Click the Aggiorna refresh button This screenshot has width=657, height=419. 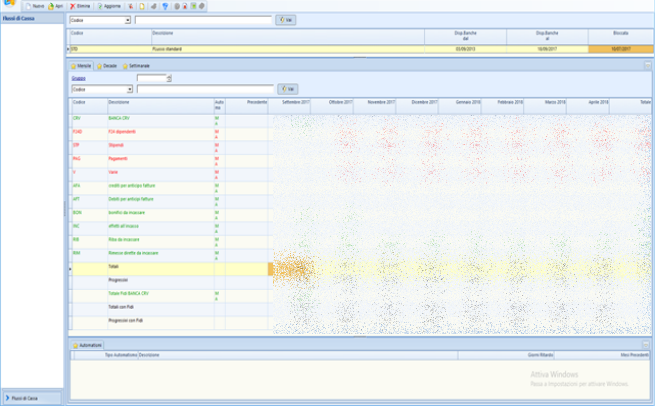pos(109,6)
